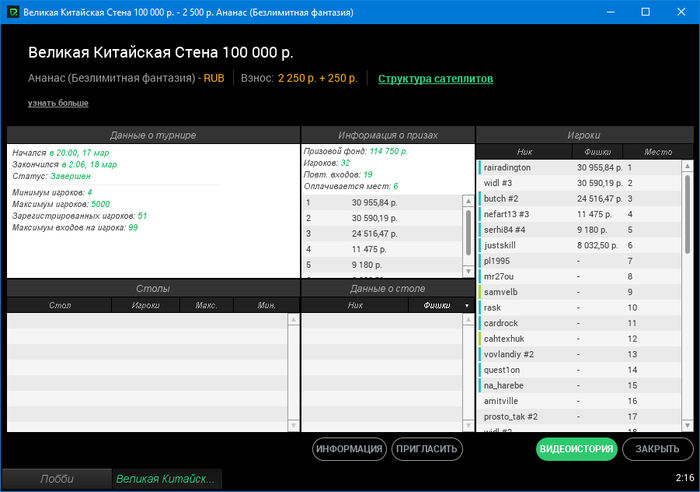Select player vovlandiy #2
Viewport: 700px width, 492px height.
point(579,354)
